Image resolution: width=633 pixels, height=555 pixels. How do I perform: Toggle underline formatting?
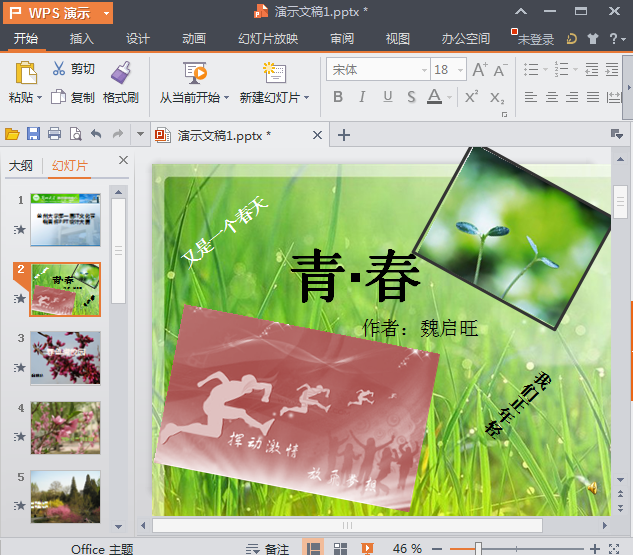(x=388, y=97)
